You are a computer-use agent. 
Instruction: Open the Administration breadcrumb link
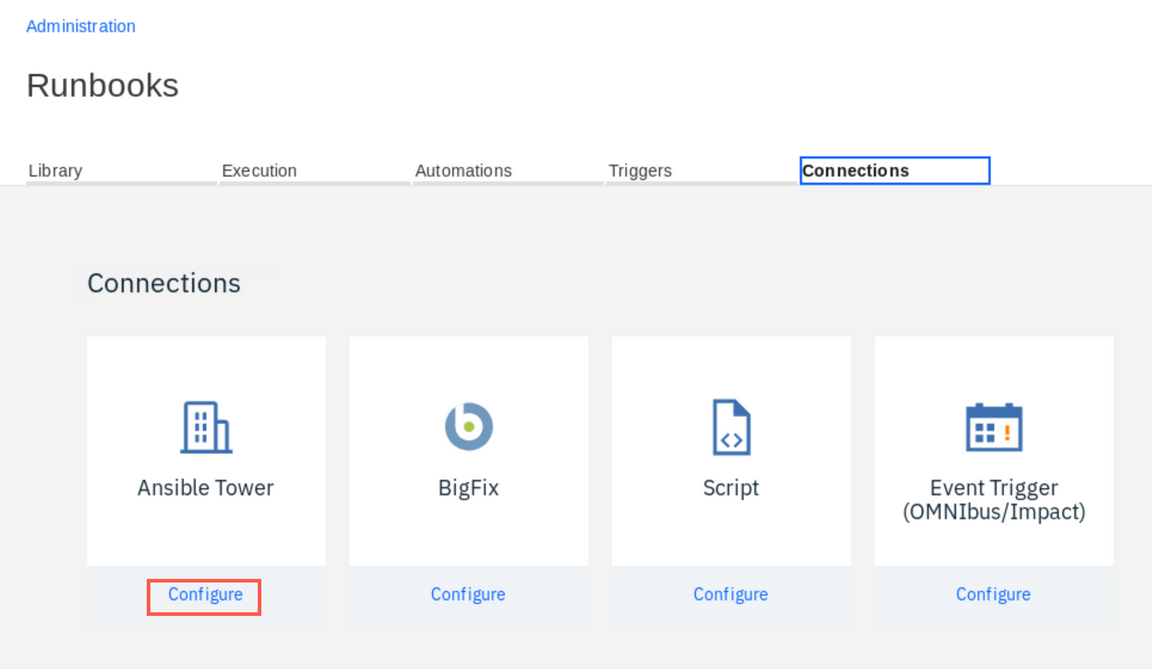pos(81,26)
